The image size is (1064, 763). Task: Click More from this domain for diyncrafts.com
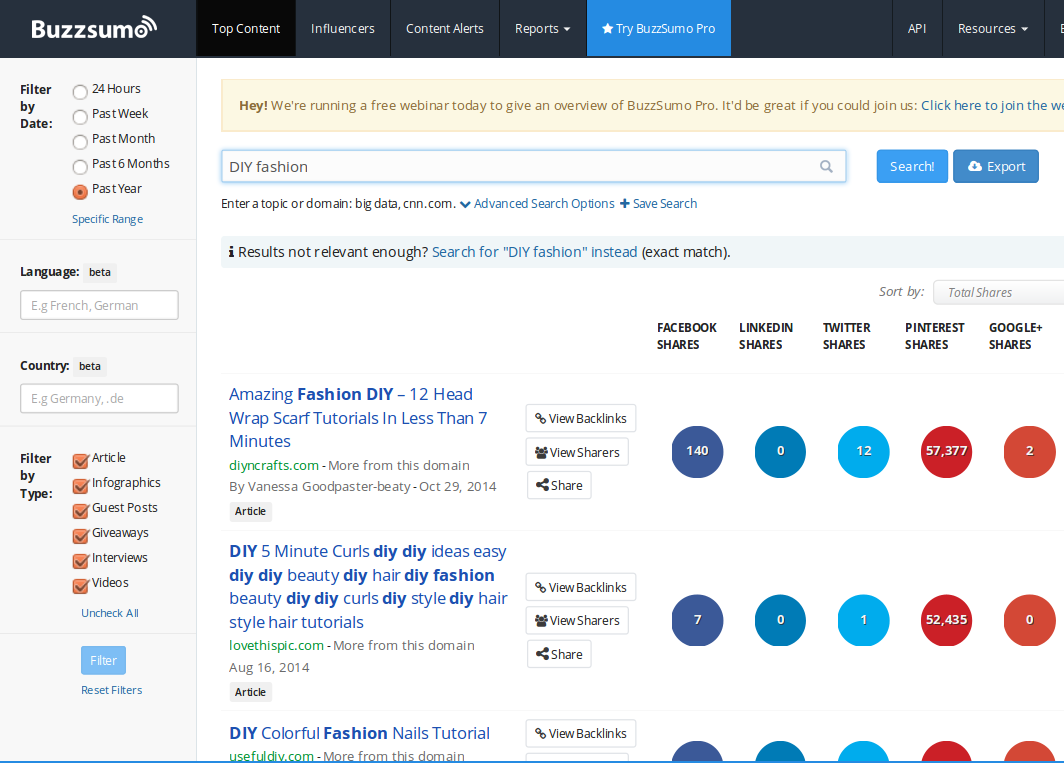[x=399, y=466]
